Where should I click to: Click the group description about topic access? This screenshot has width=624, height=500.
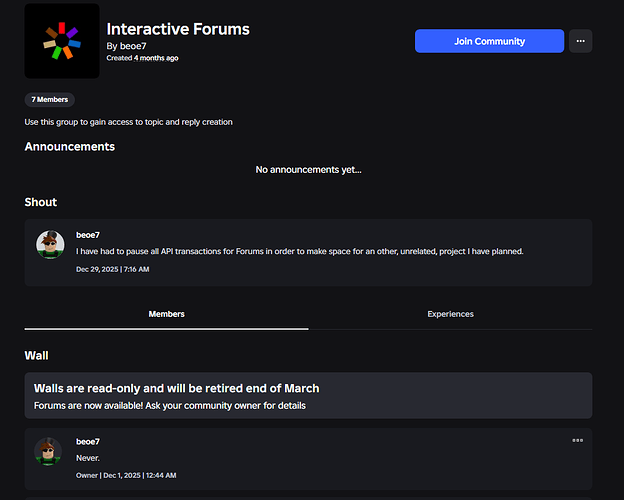coord(128,122)
